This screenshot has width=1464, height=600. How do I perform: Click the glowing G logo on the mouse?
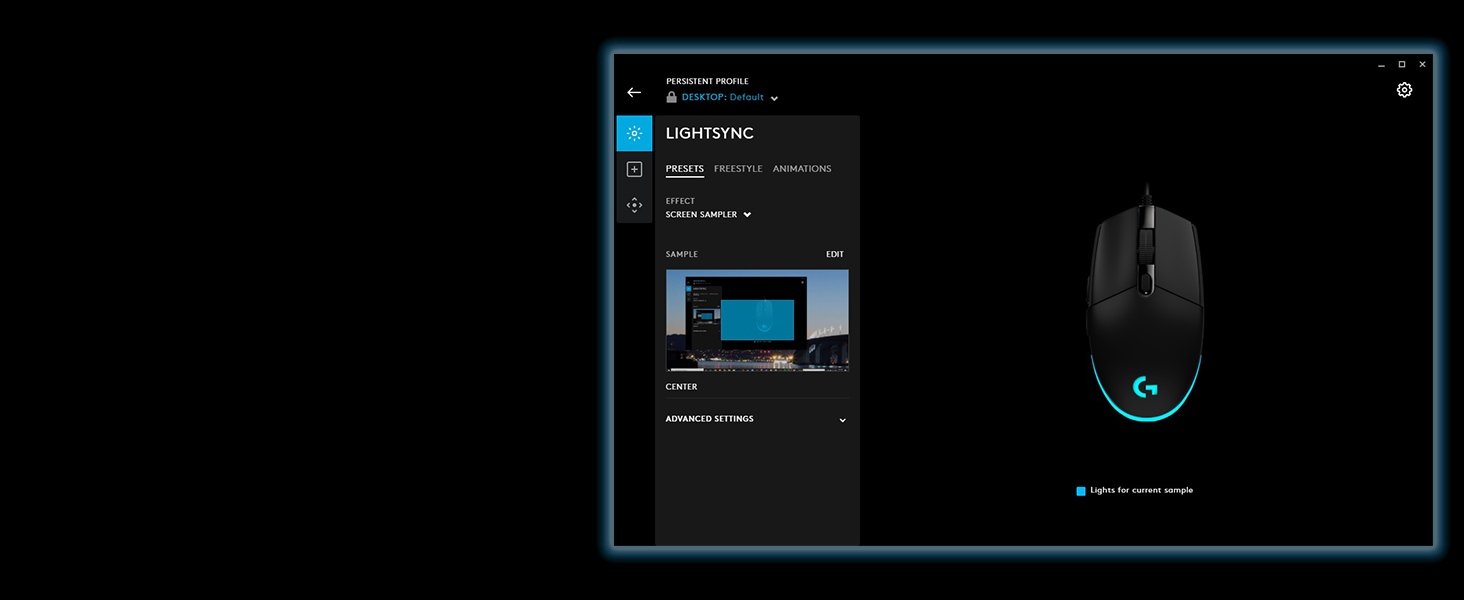click(x=1145, y=387)
